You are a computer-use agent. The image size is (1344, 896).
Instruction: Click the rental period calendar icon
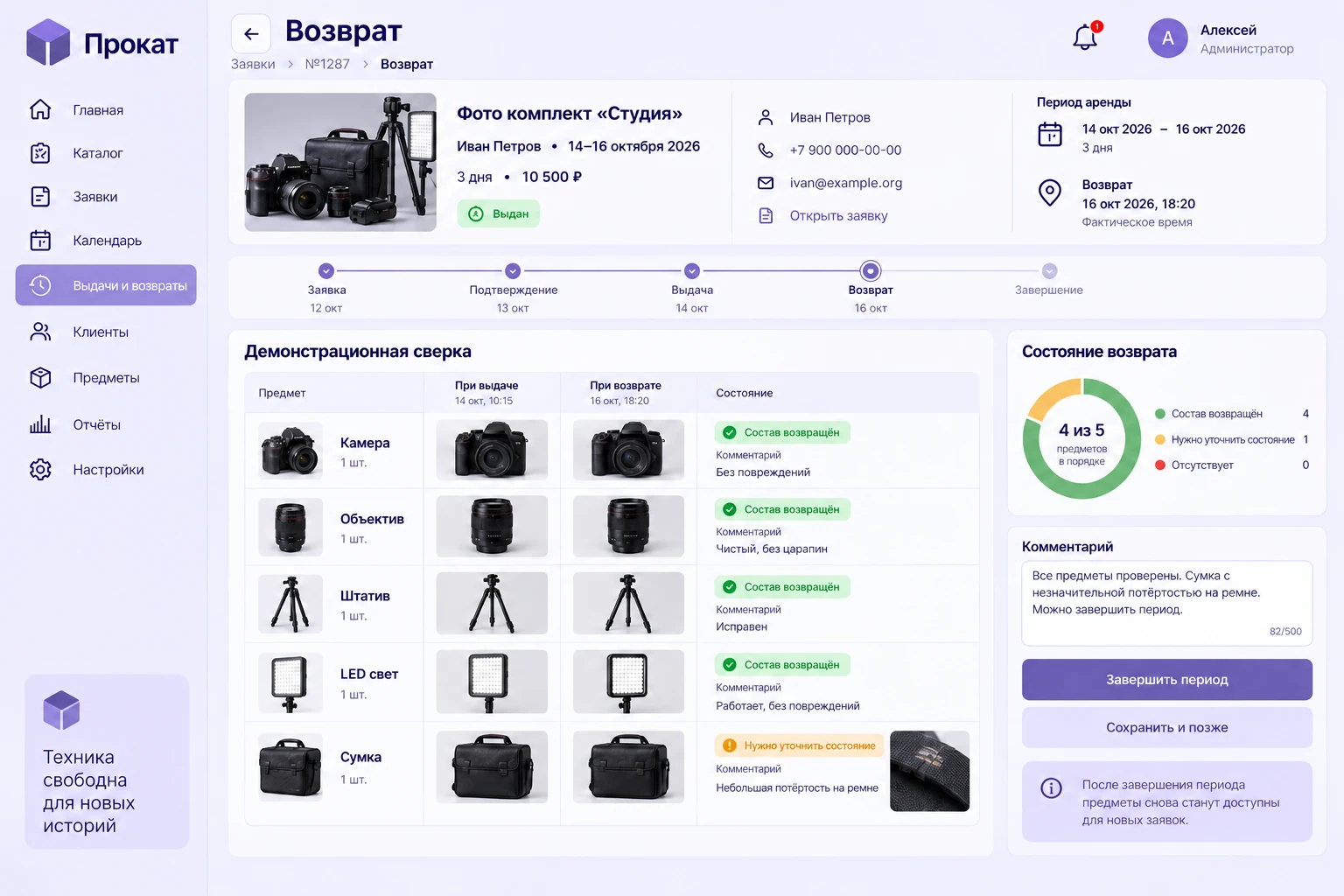(x=1050, y=134)
